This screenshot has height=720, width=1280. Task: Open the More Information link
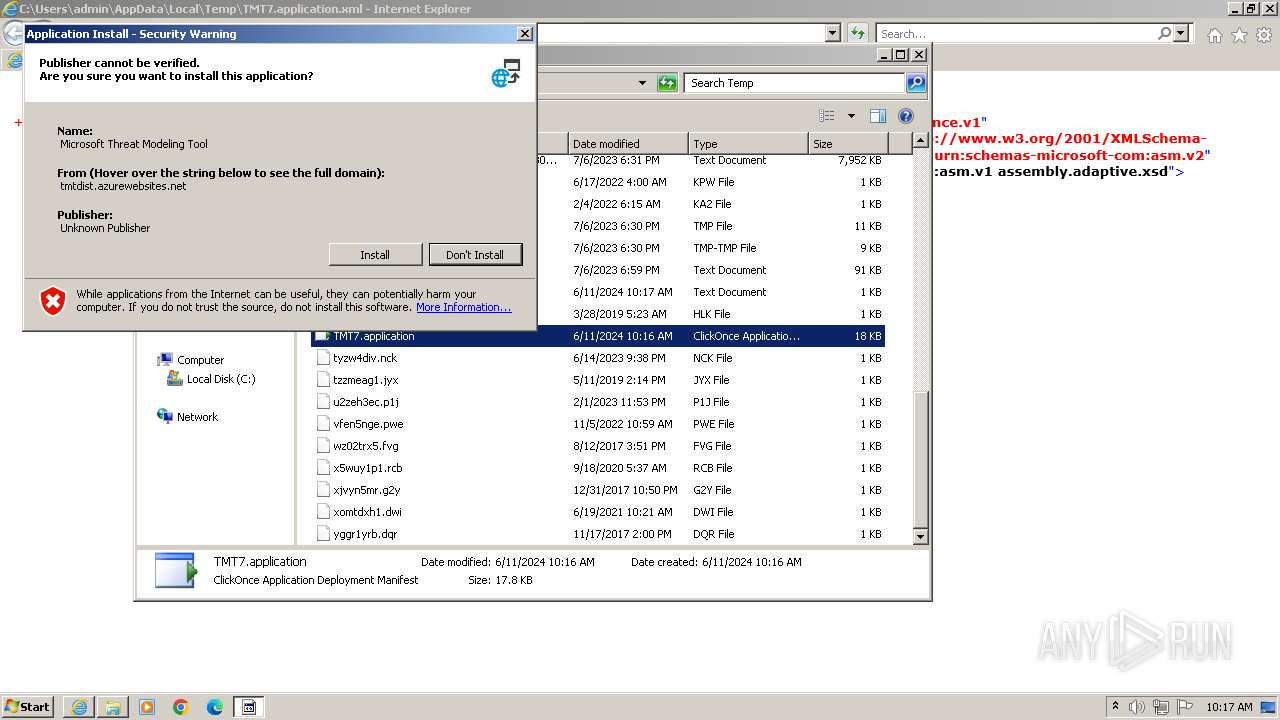[x=463, y=307]
